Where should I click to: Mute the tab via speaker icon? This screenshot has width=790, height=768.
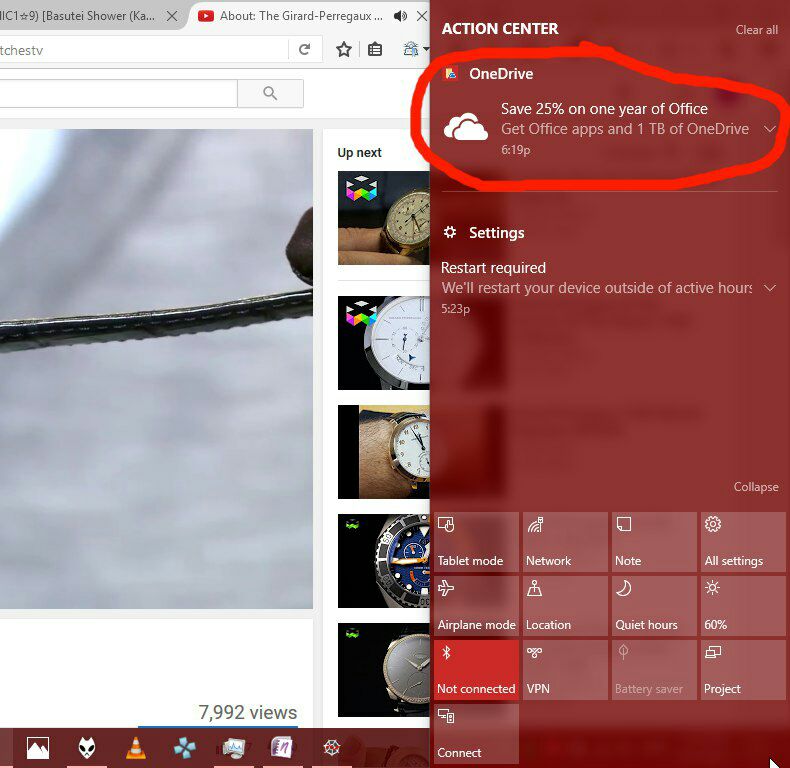click(x=401, y=16)
